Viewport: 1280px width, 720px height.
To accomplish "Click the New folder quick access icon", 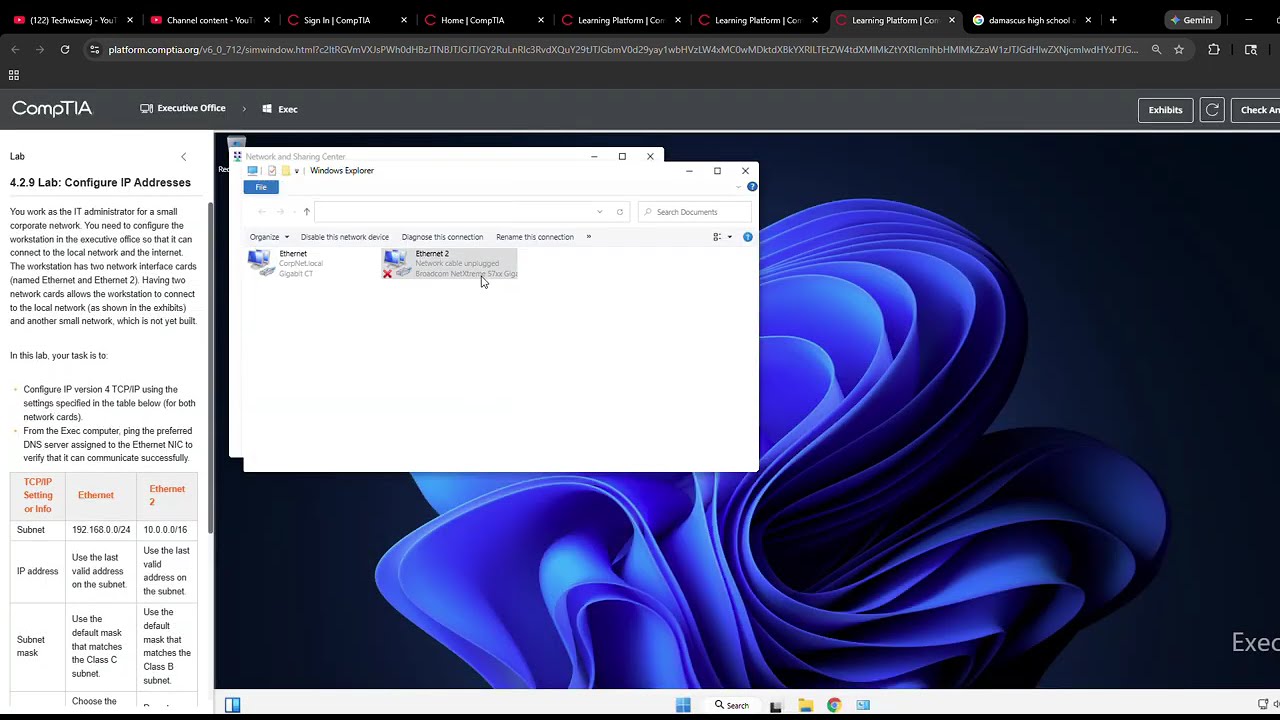I will coord(285,171).
